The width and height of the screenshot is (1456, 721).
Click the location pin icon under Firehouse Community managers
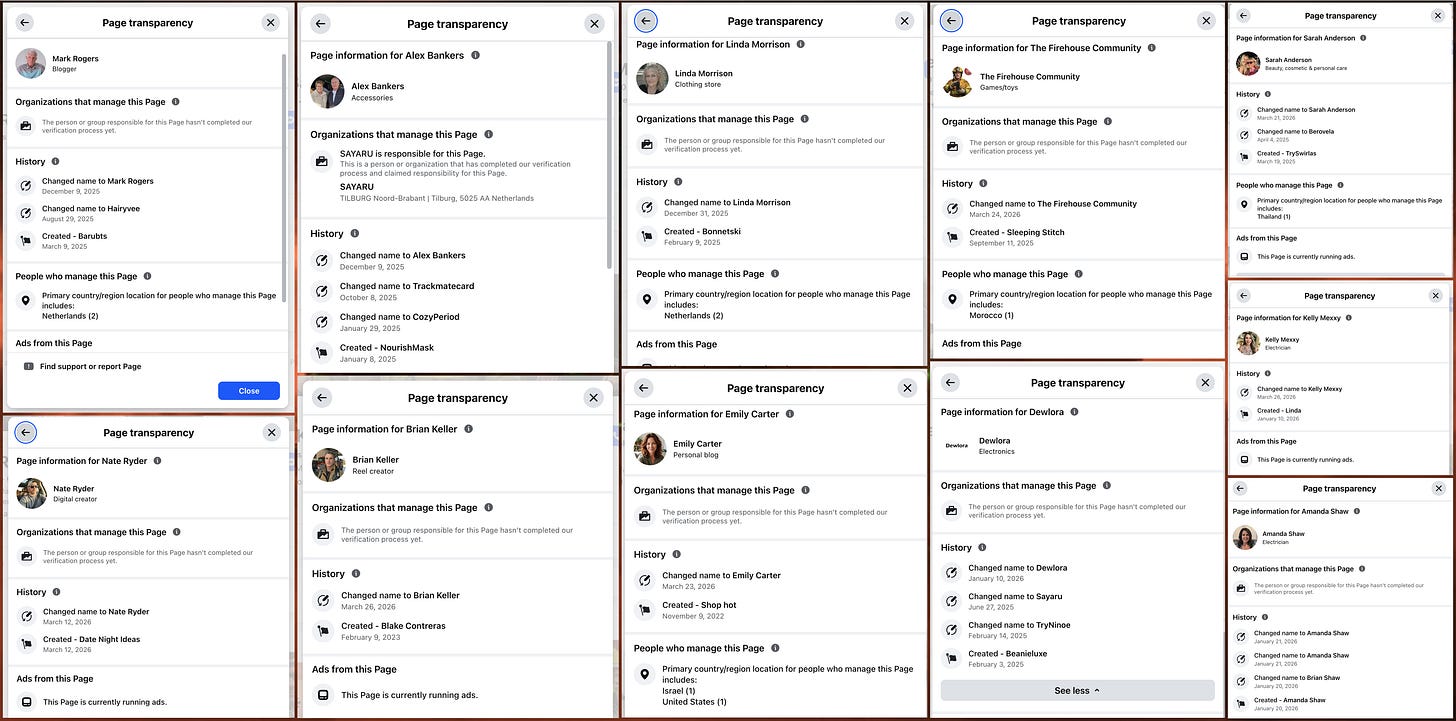pyautogui.click(x=952, y=299)
